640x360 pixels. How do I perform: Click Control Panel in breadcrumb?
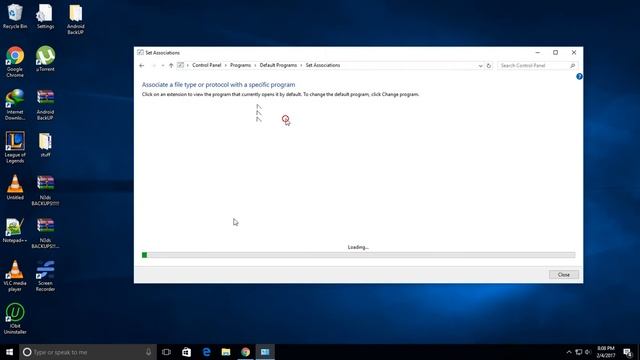207,65
